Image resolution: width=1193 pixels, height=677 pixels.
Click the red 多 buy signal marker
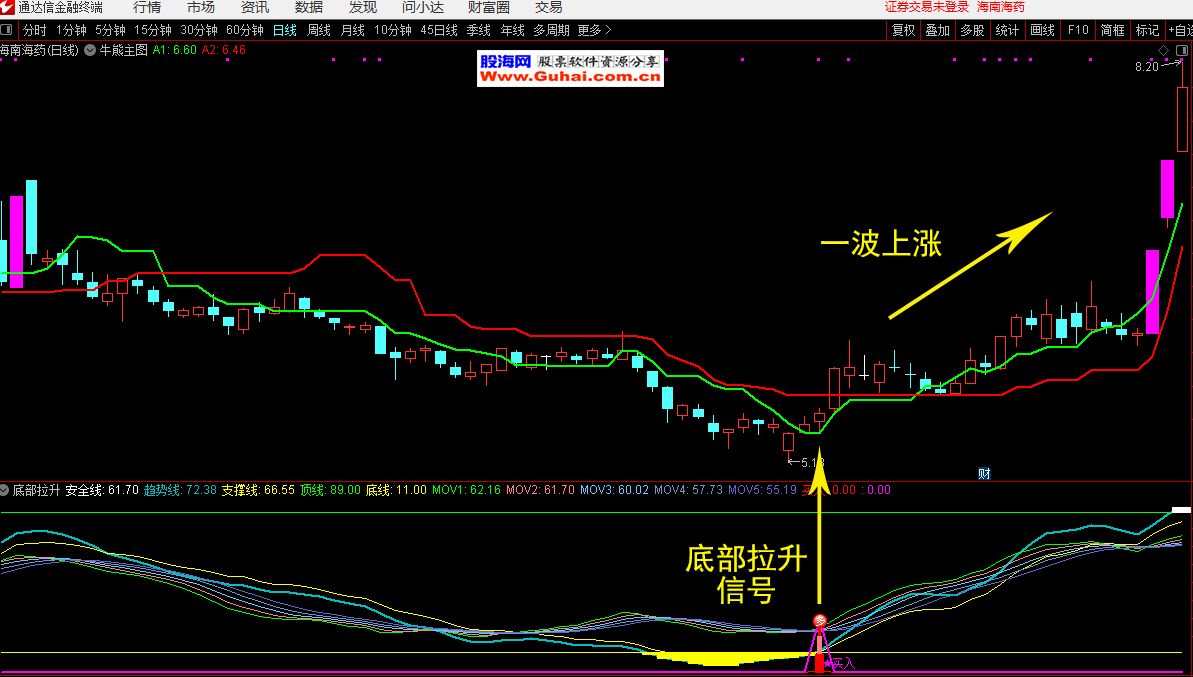(x=820, y=621)
